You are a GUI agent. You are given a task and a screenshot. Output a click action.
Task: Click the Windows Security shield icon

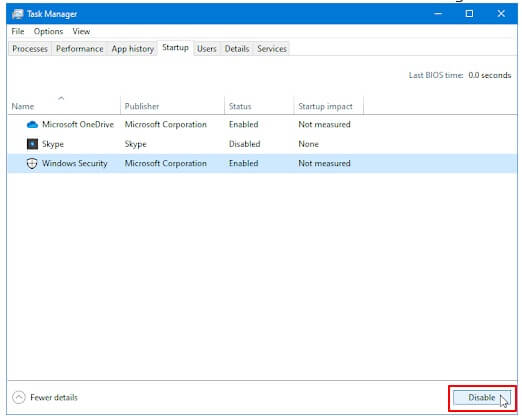(32, 164)
